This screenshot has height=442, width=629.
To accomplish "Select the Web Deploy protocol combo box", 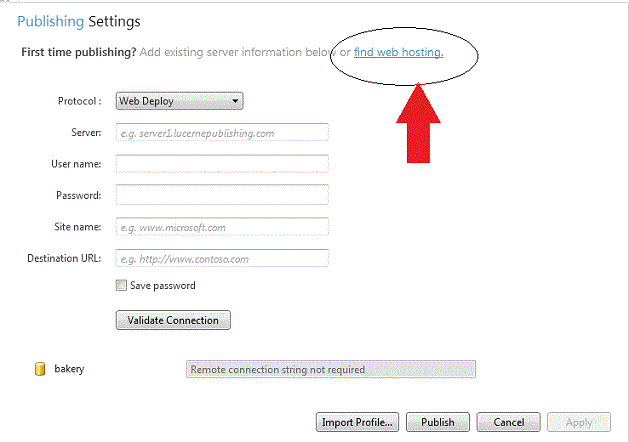I will [x=179, y=101].
